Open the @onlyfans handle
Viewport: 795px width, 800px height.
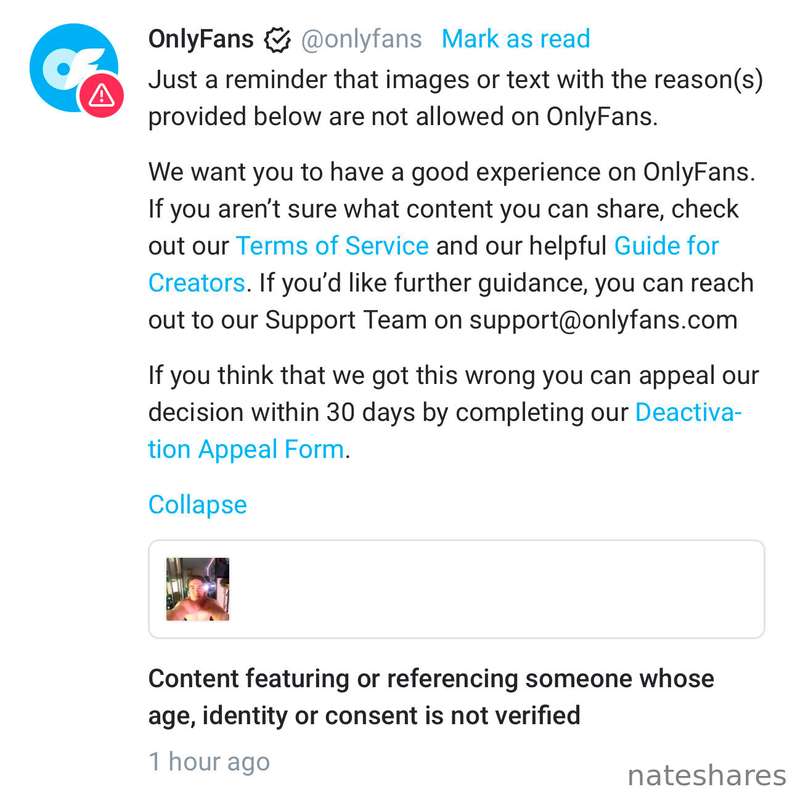pyautogui.click(x=361, y=40)
